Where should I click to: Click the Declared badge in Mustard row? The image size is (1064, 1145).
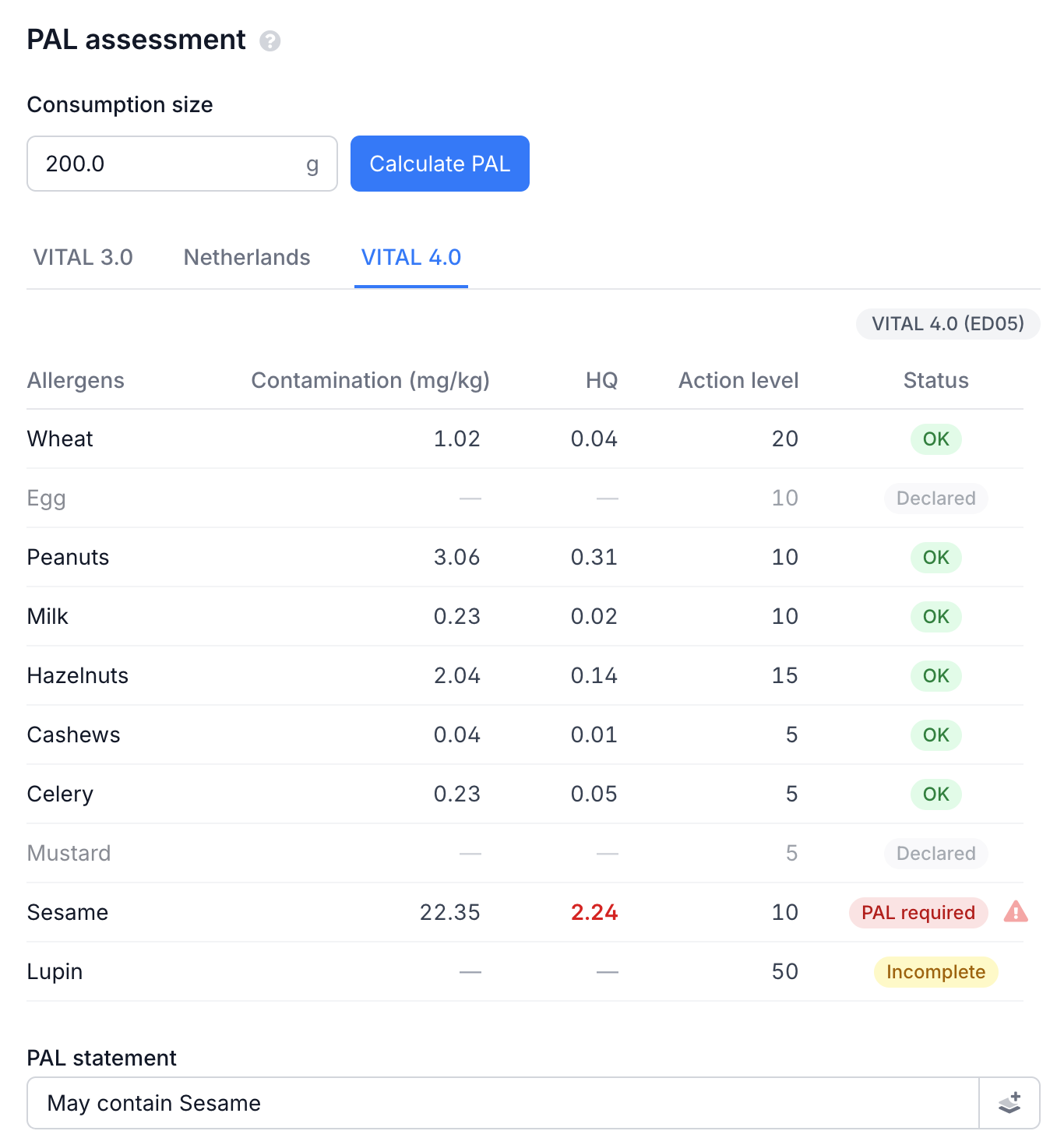935,853
